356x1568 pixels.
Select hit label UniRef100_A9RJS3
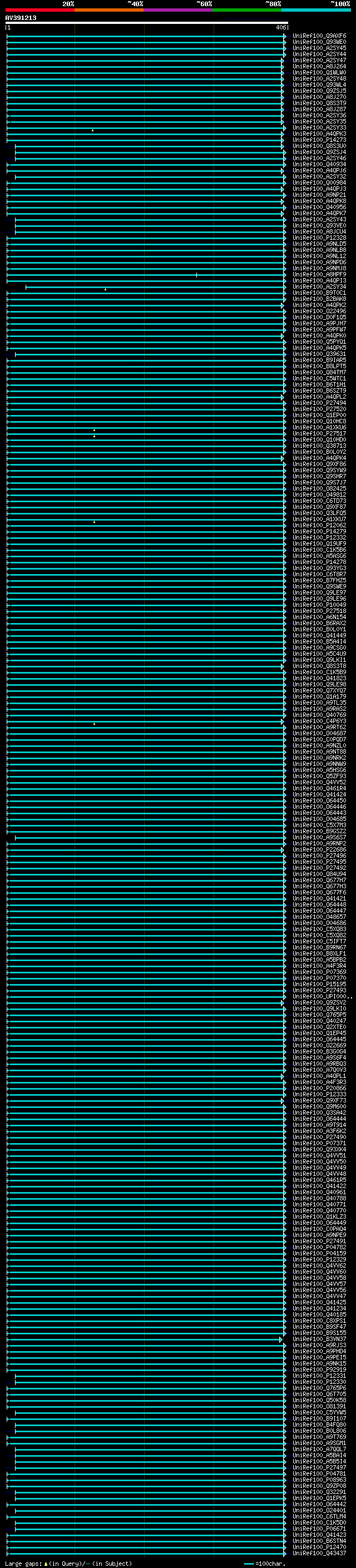click(319, 1345)
